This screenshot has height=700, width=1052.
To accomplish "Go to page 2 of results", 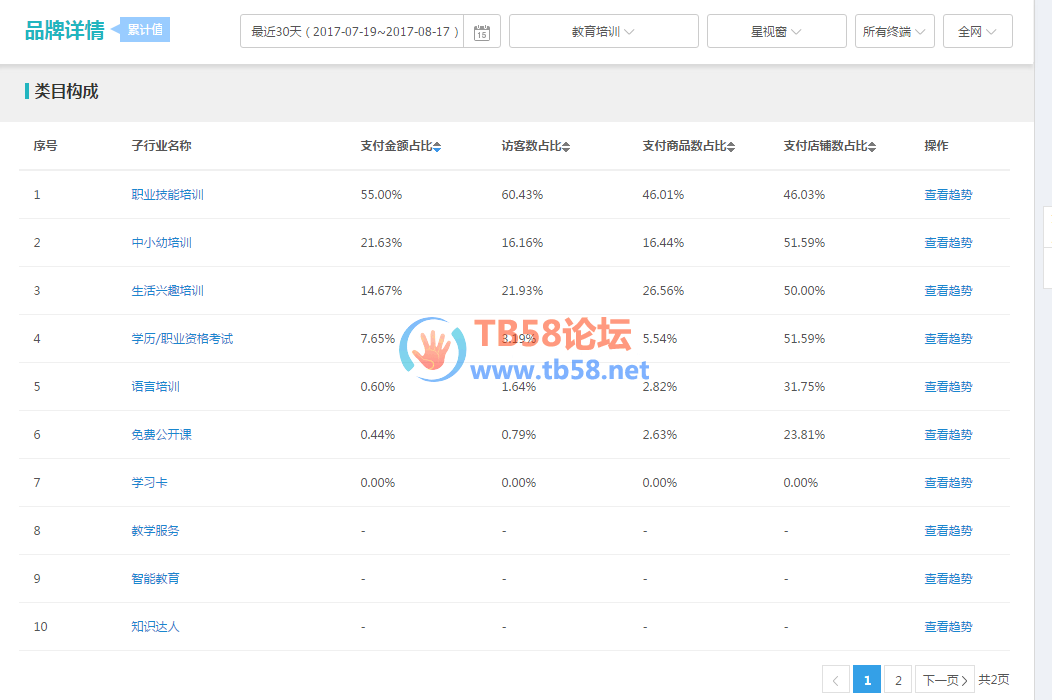I will tap(898, 680).
